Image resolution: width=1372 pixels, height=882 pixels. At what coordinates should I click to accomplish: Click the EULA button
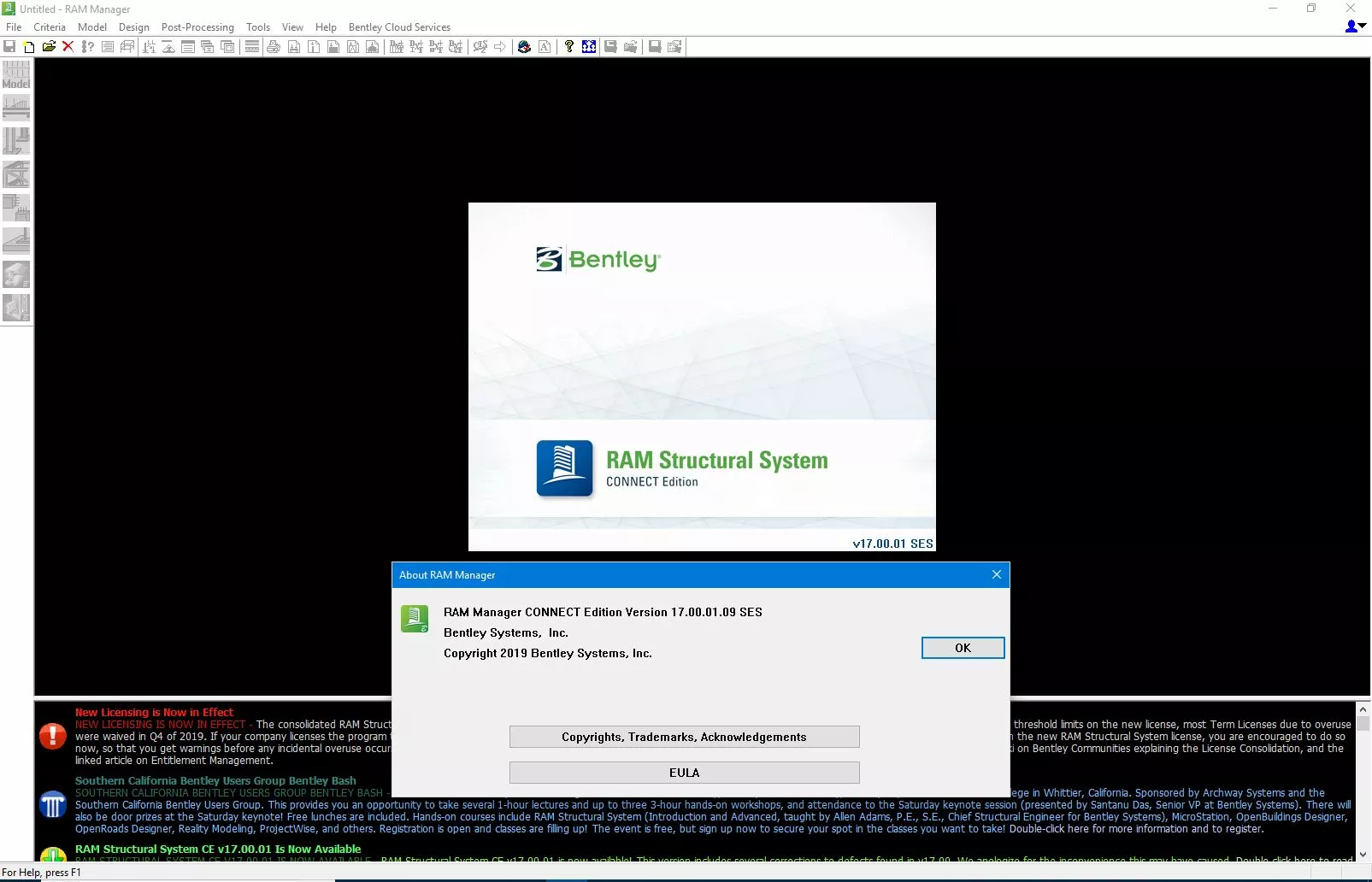tap(684, 773)
